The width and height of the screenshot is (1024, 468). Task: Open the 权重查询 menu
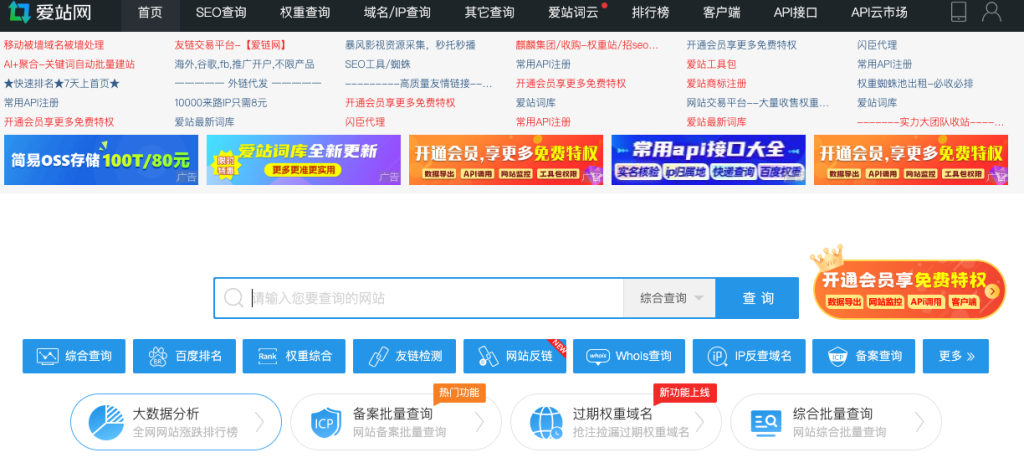[305, 12]
